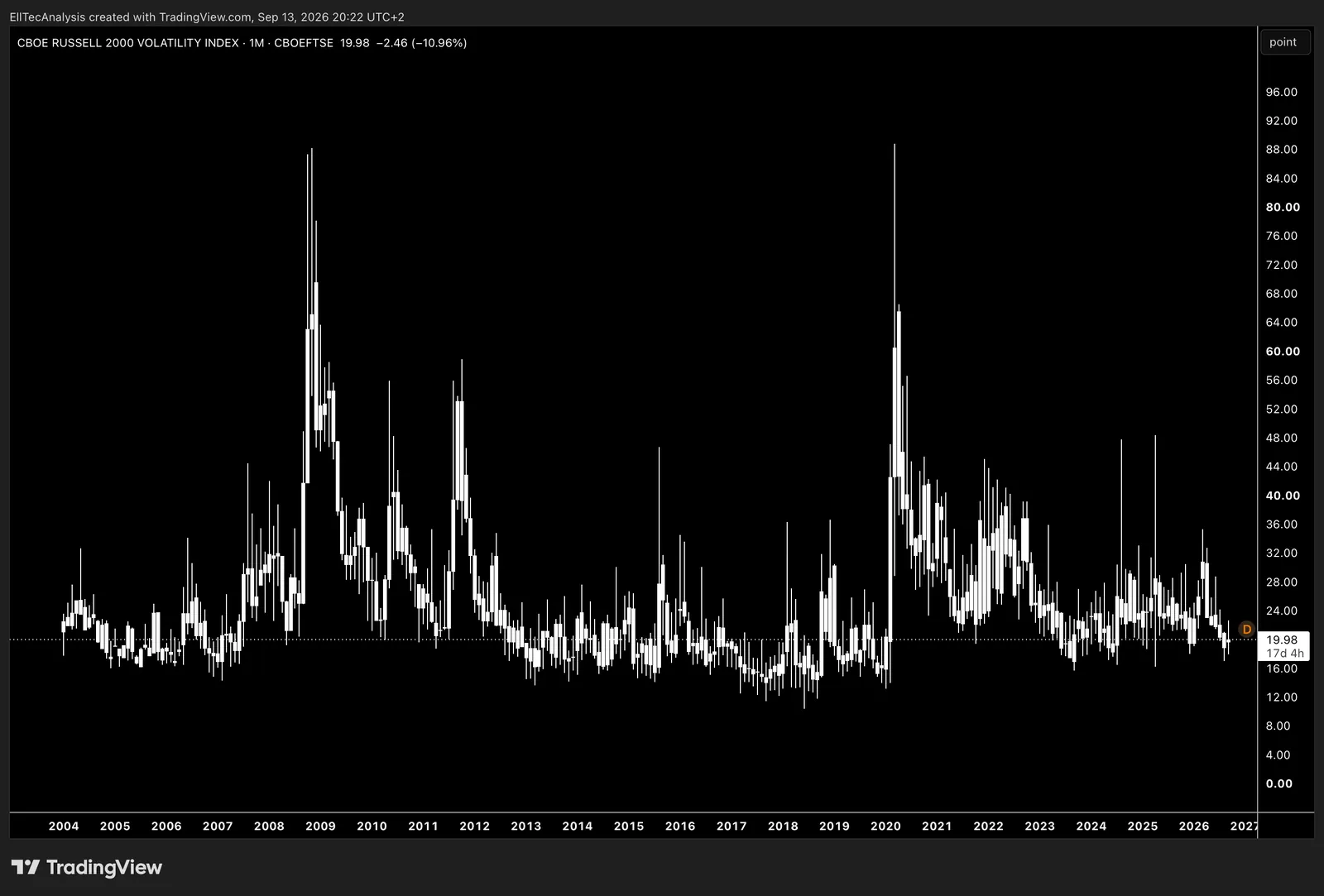
Task: Click the 12.00 price axis label
Action: pyautogui.click(x=1282, y=697)
